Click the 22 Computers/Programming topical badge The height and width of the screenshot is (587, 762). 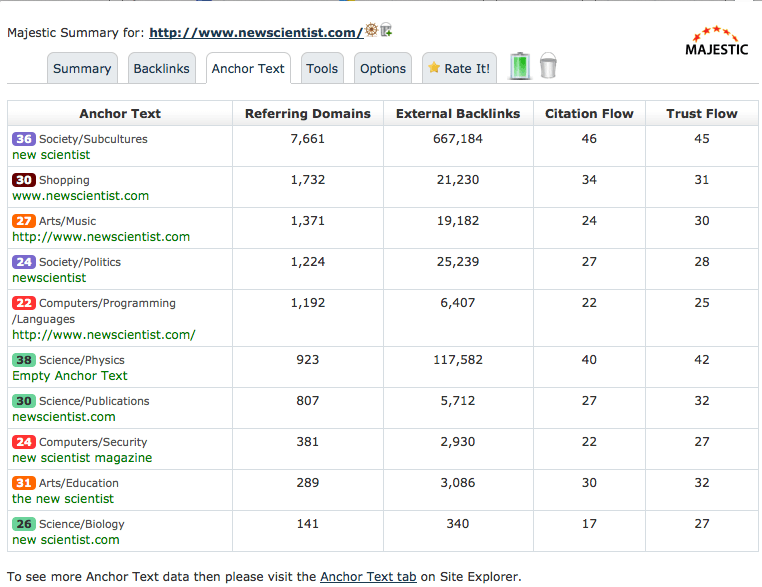pos(24,303)
